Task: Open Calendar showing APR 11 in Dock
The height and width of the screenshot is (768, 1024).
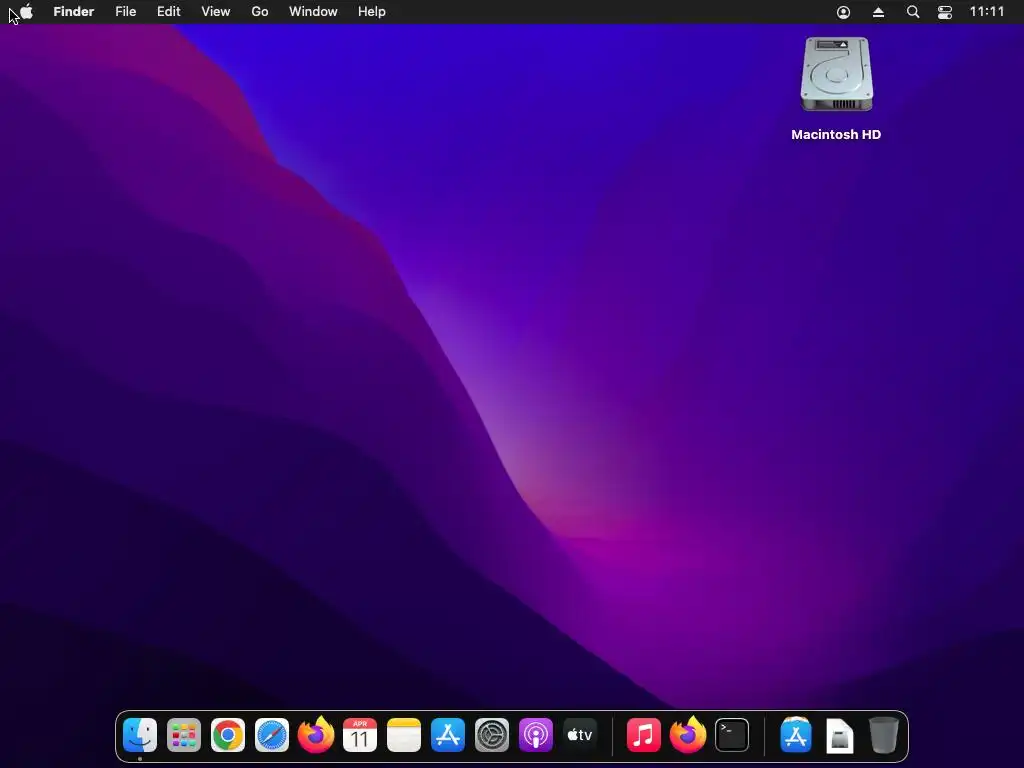Action: click(x=360, y=735)
